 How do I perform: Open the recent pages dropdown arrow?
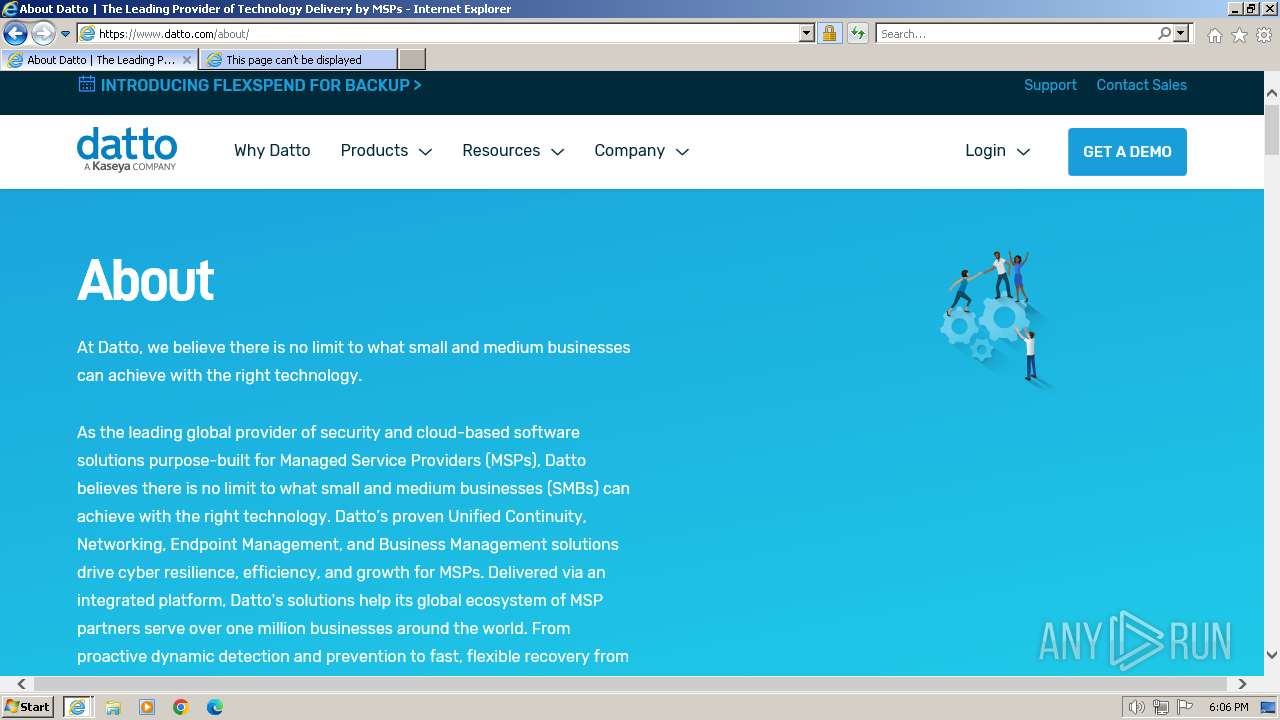point(66,34)
